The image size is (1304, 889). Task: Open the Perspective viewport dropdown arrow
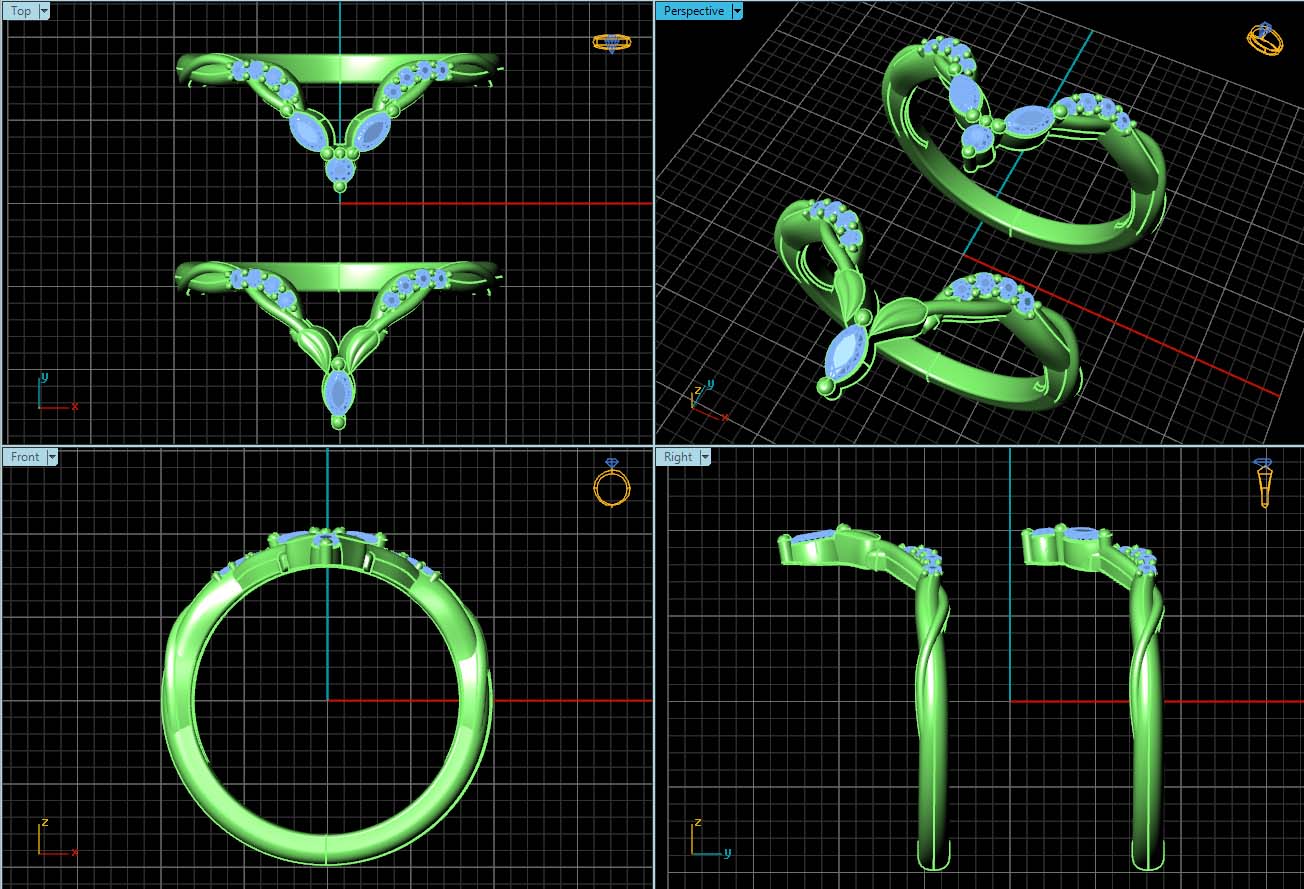click(x=737, y=11)
